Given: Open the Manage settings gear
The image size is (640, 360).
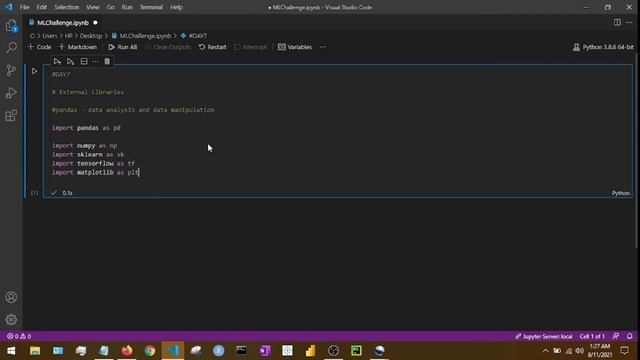Looking at the screenshot, I should coord(11,319).
